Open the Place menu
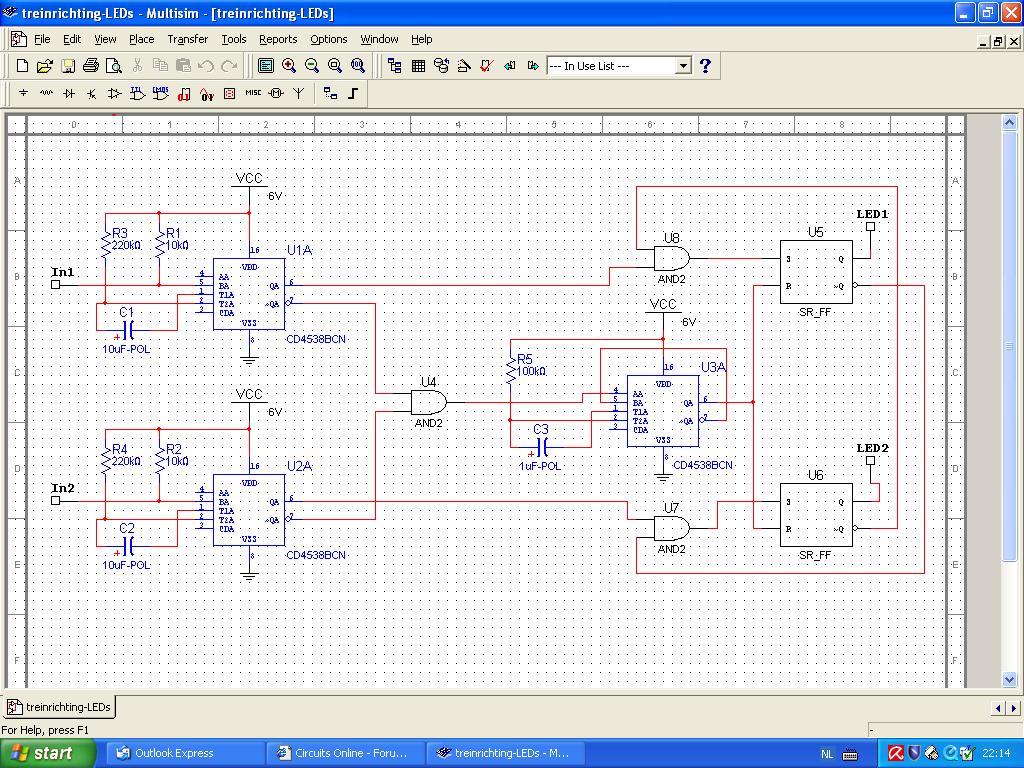The width and height of the screenshot is (1024, 768). 141,39
